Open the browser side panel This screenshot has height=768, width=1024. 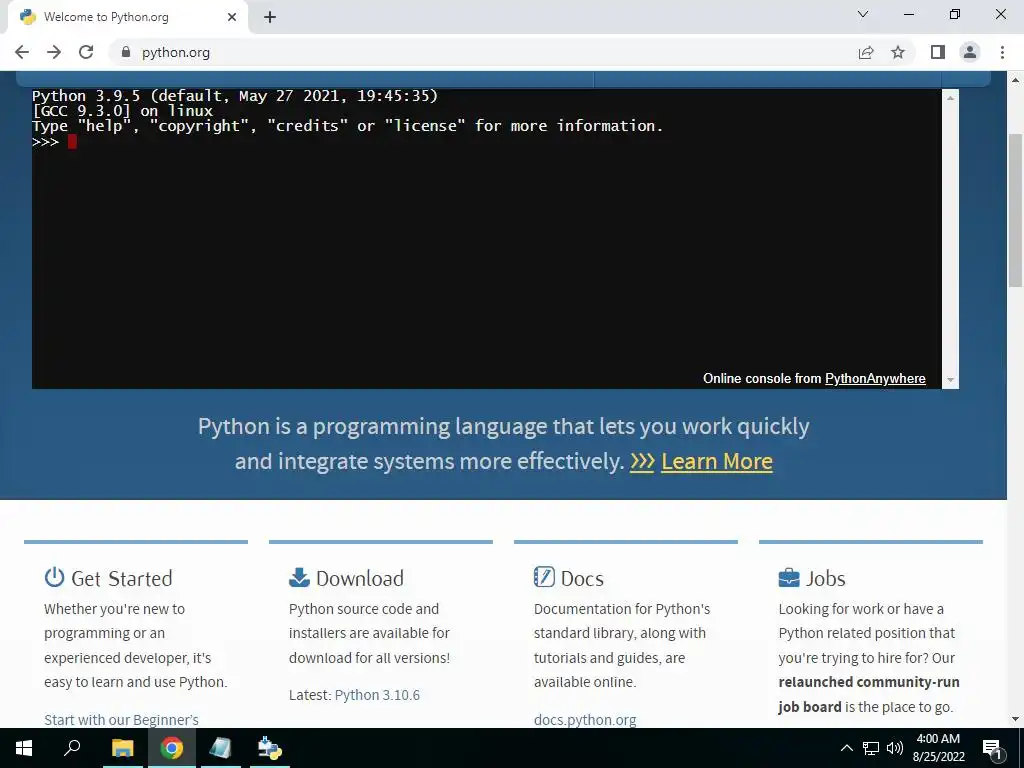tap(938, 52)
